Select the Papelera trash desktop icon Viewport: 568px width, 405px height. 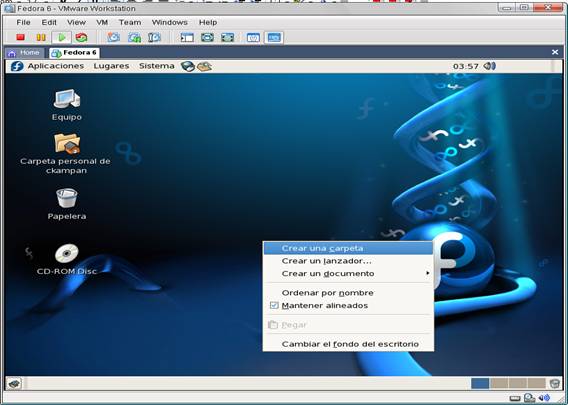67,204
